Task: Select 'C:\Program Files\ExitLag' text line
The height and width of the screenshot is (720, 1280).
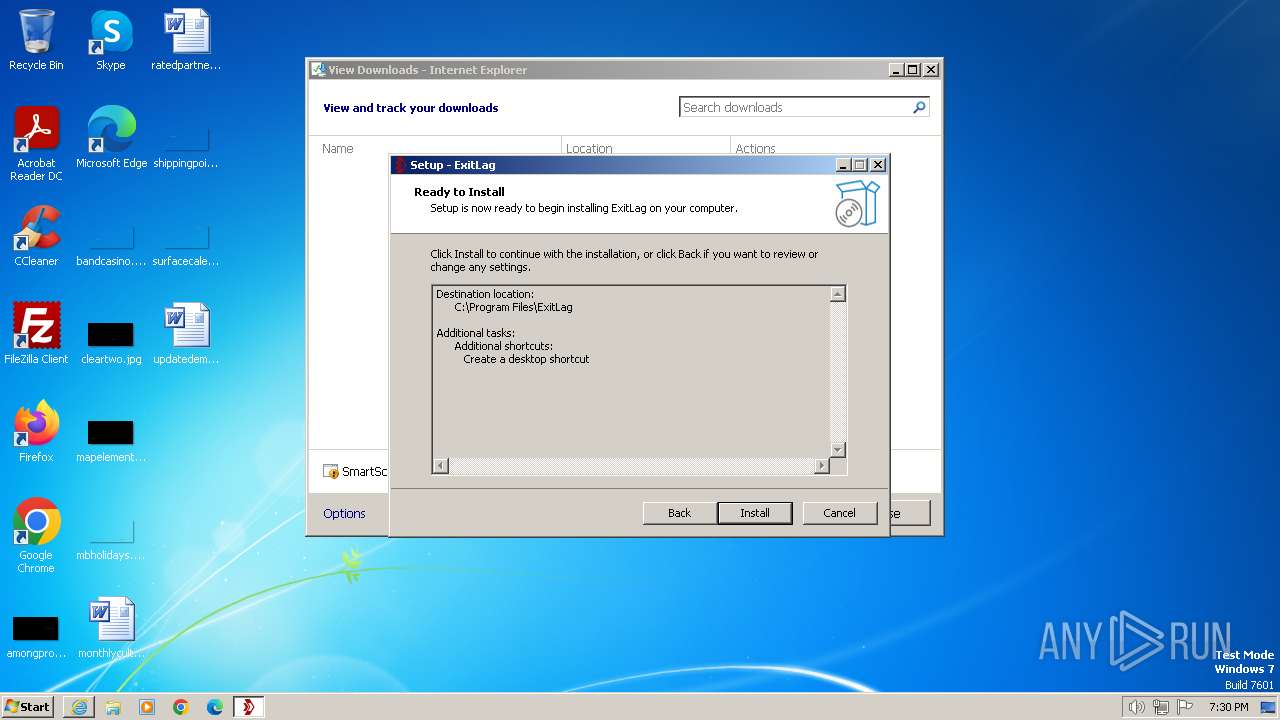Action: pos(513,307)
